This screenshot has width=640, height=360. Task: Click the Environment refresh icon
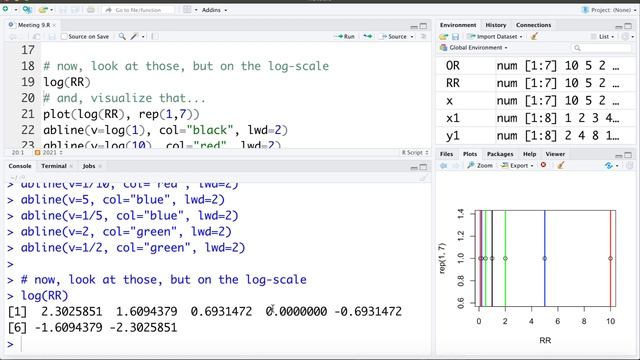click(x=626, y=37)
